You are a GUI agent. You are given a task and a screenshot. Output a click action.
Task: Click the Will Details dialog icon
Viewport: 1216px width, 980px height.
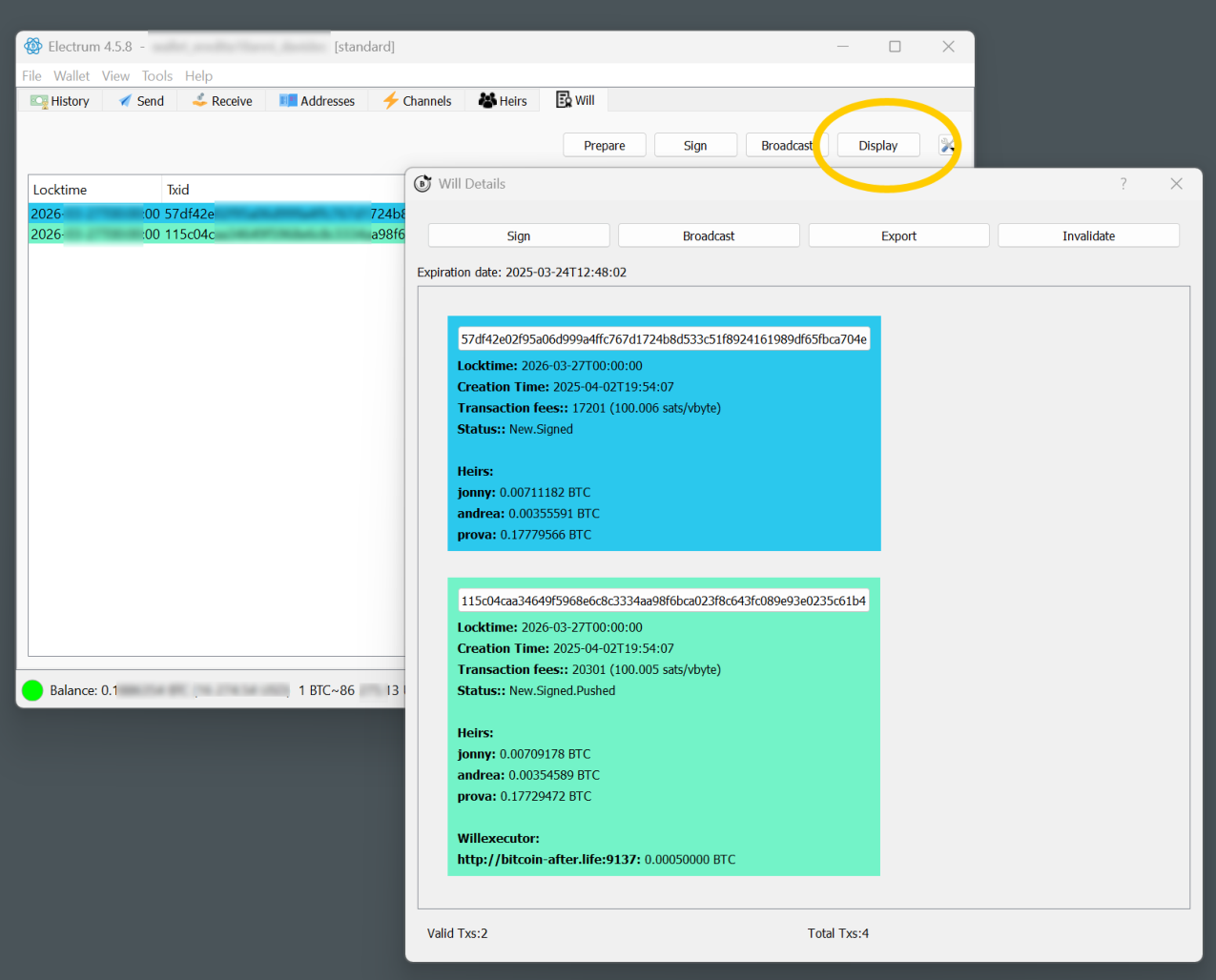pos(423,183)
